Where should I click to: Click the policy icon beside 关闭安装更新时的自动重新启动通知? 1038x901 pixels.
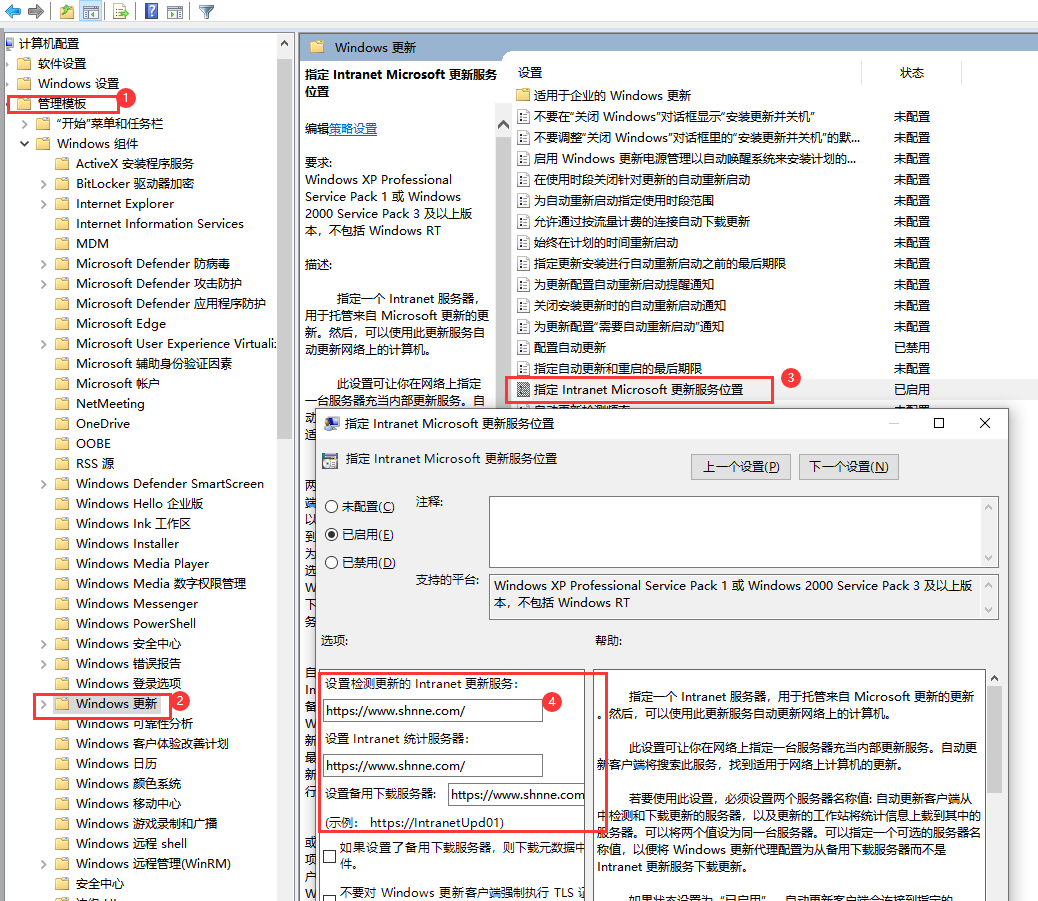[x=523, y=306]
